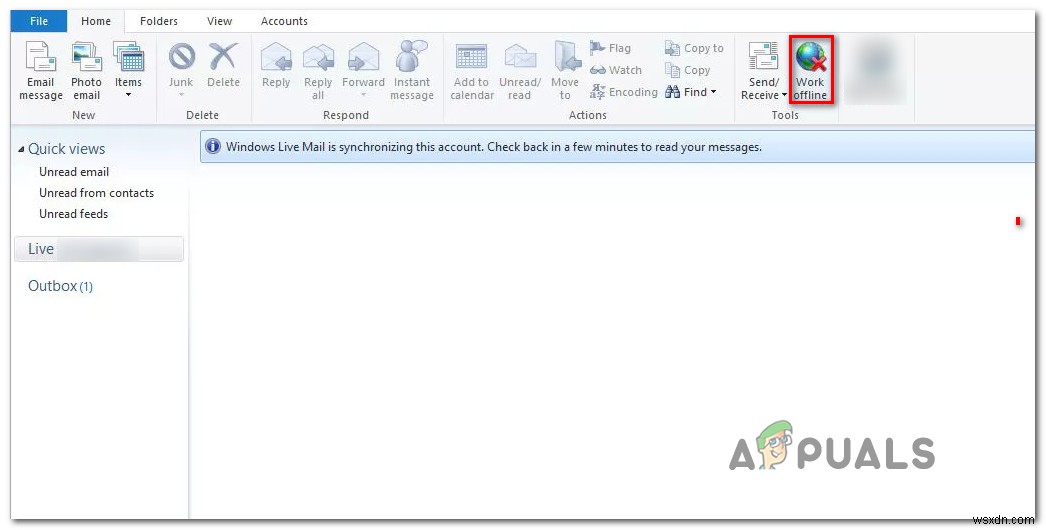
Task: Click the Reply all button
Action: click(x=318, y=71)
